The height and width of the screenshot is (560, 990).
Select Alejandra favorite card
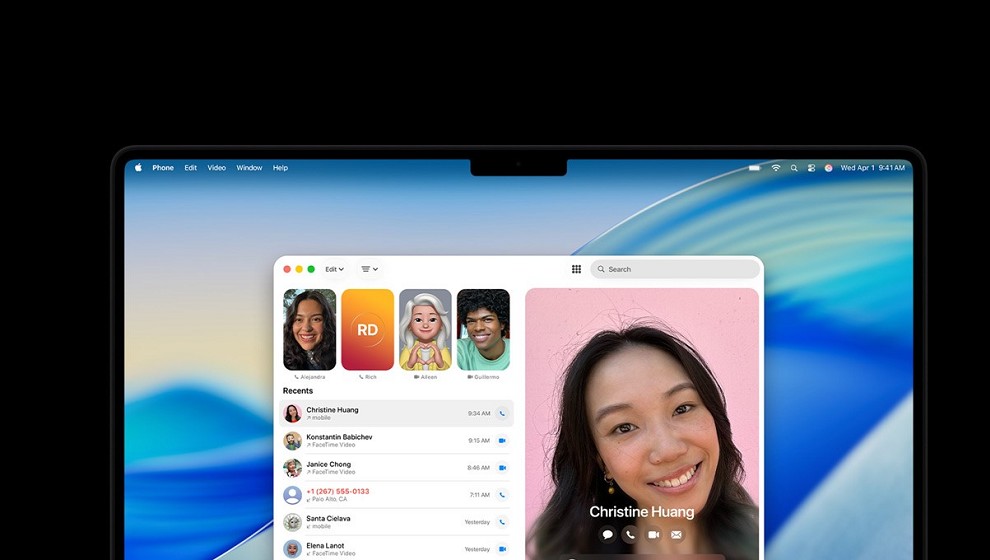tap(309, 330)
